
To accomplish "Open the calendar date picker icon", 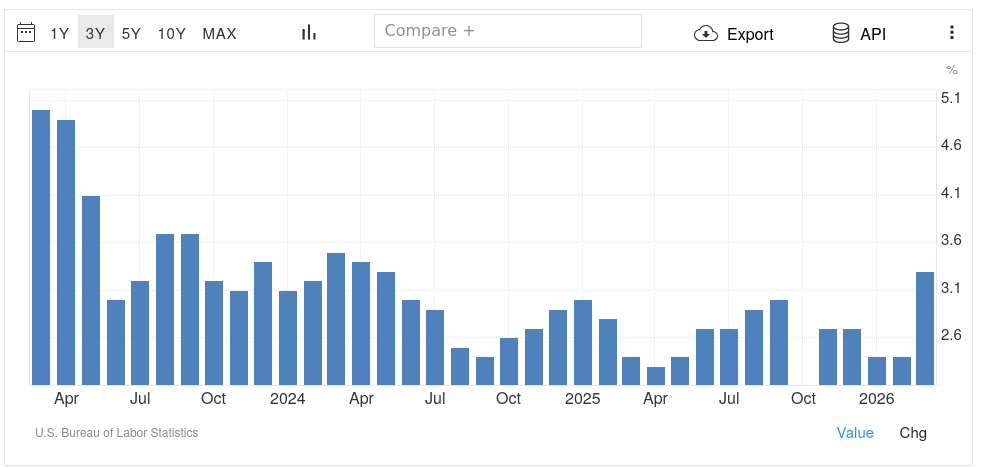I will (x=27, y=33).
